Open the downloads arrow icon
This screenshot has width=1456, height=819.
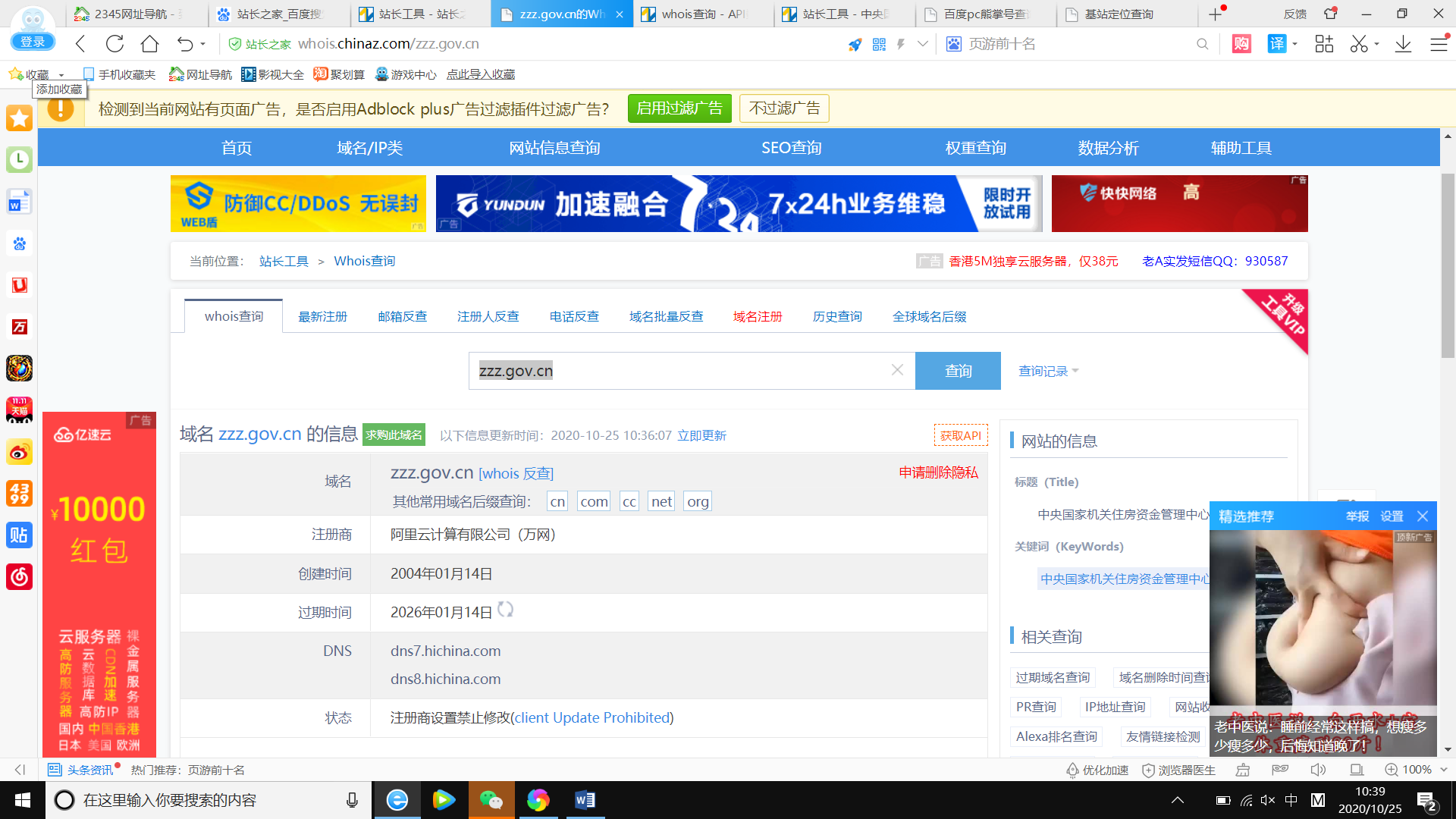1403,44
